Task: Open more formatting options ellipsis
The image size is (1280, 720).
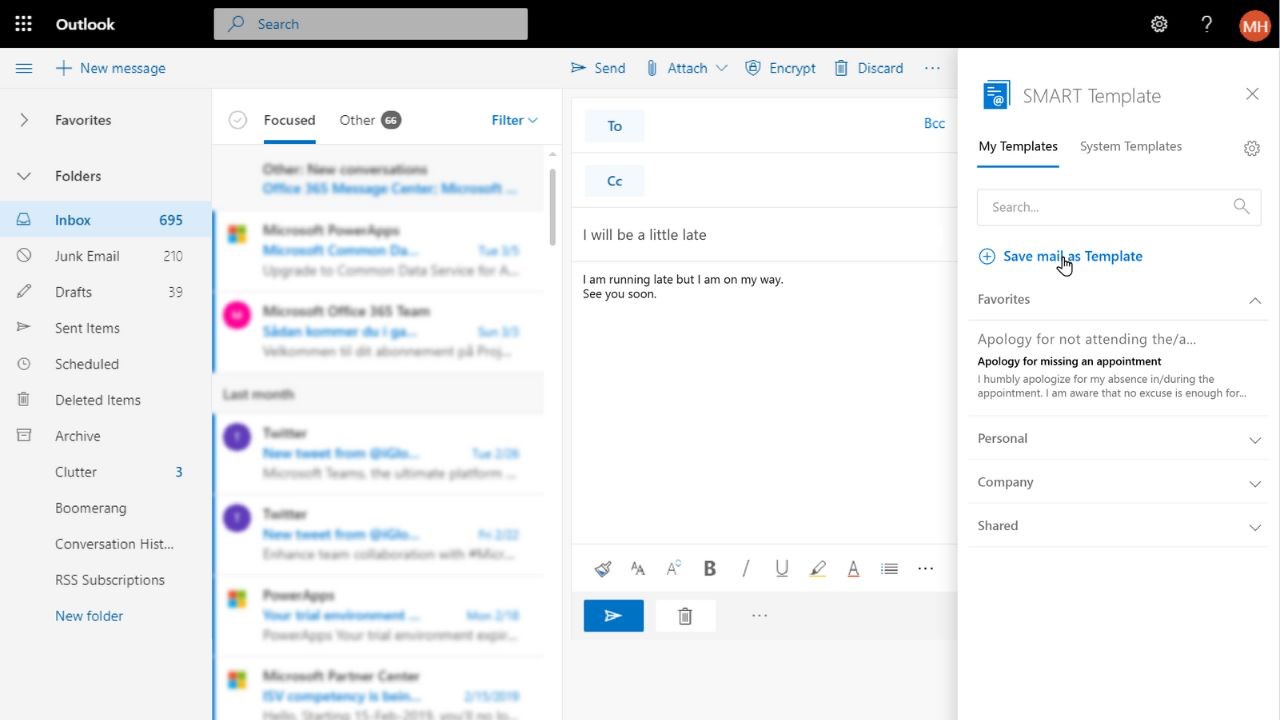Action: [926, 569]
